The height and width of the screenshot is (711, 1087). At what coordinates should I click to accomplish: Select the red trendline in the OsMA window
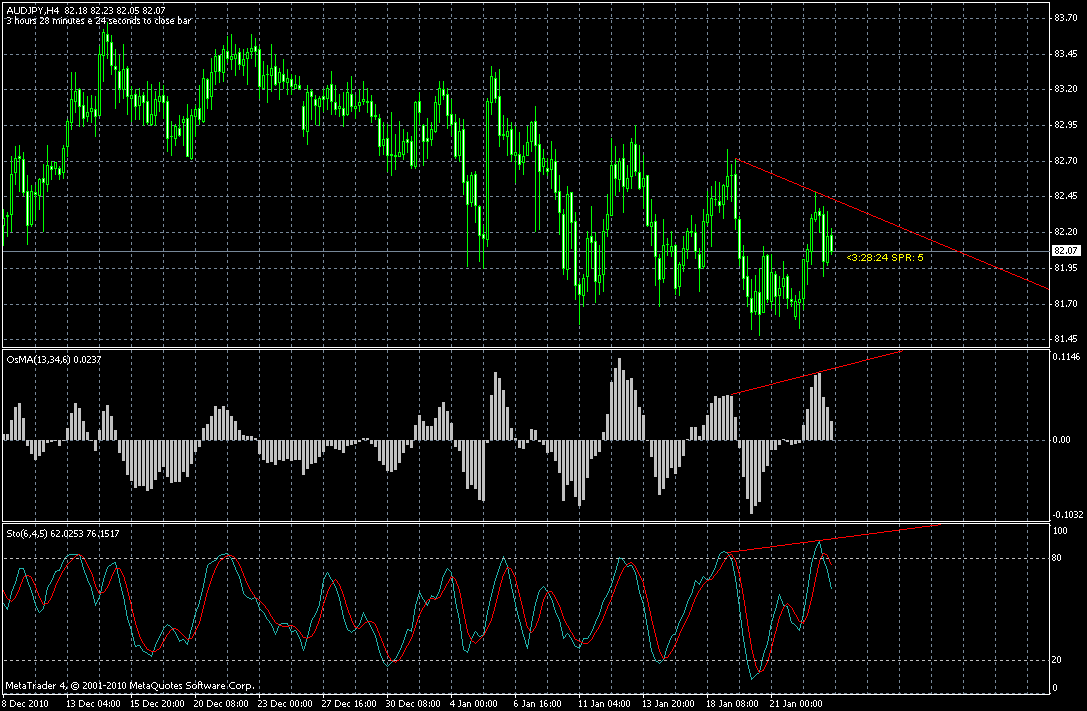coord(817,373)
